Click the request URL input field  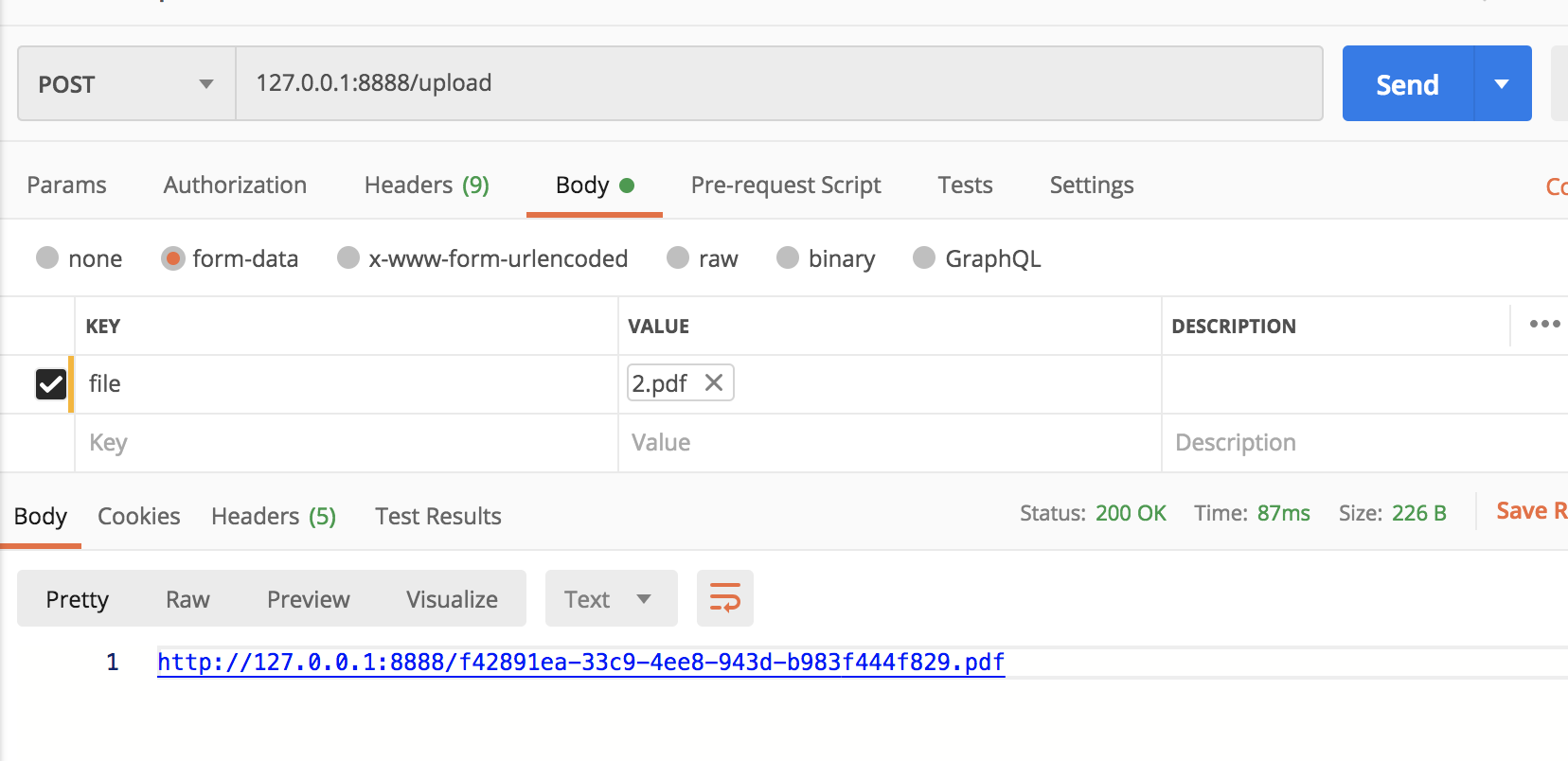[776, 83]
